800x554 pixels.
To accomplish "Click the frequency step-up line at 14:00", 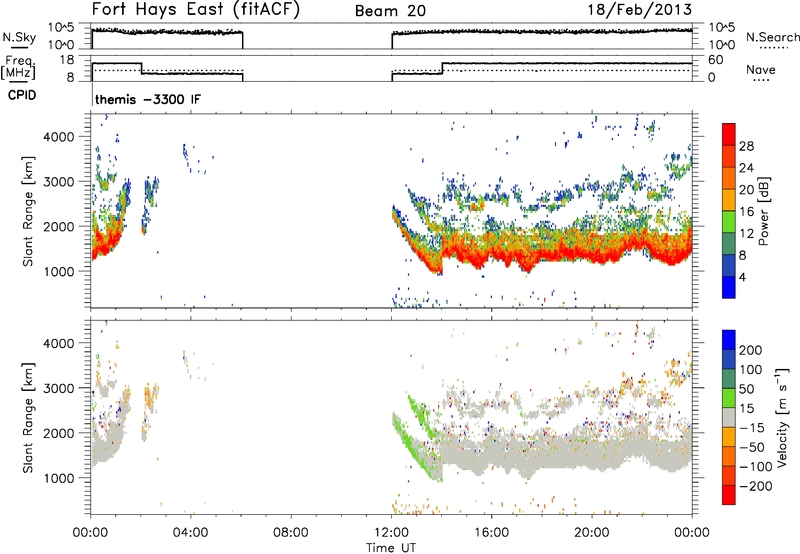I will [x=442, y=68].
